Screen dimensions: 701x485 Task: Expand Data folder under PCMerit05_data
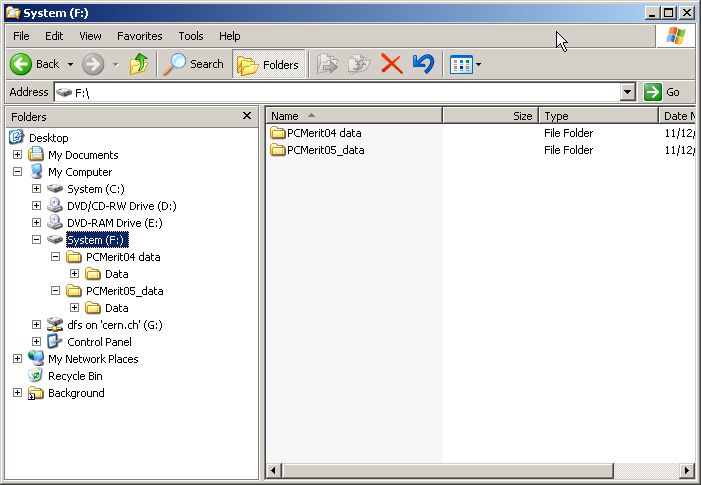pyautogui.click(x=74, y=308)
